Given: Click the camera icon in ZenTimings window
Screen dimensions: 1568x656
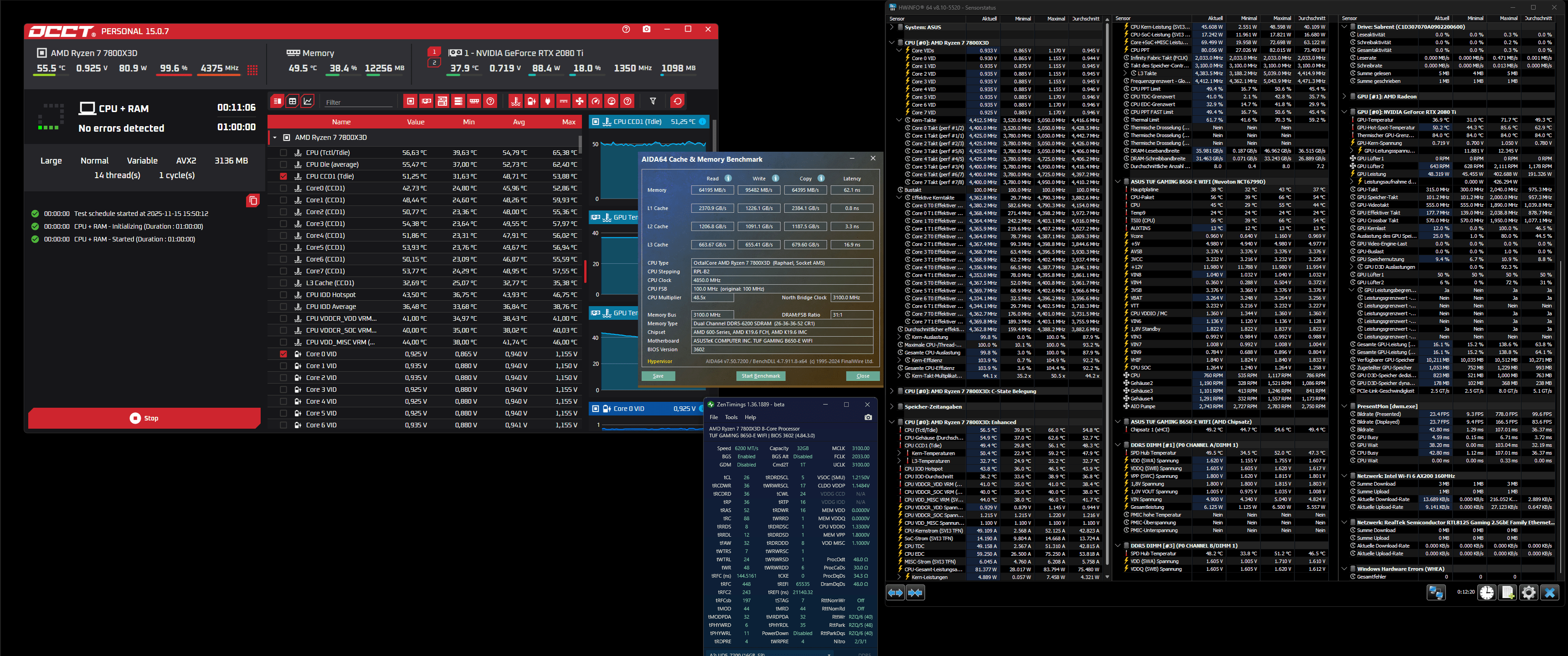Looking at the screenshot, I should [x=869, y=417].
